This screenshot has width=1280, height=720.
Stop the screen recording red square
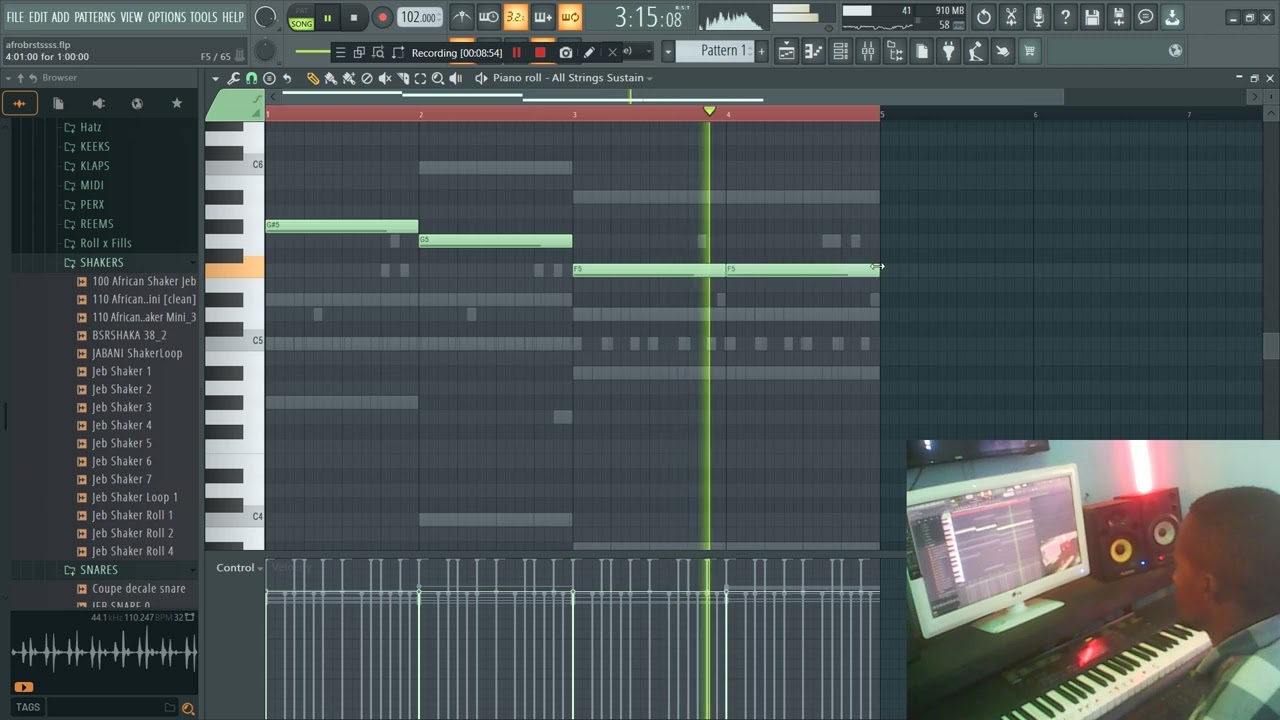540,52
